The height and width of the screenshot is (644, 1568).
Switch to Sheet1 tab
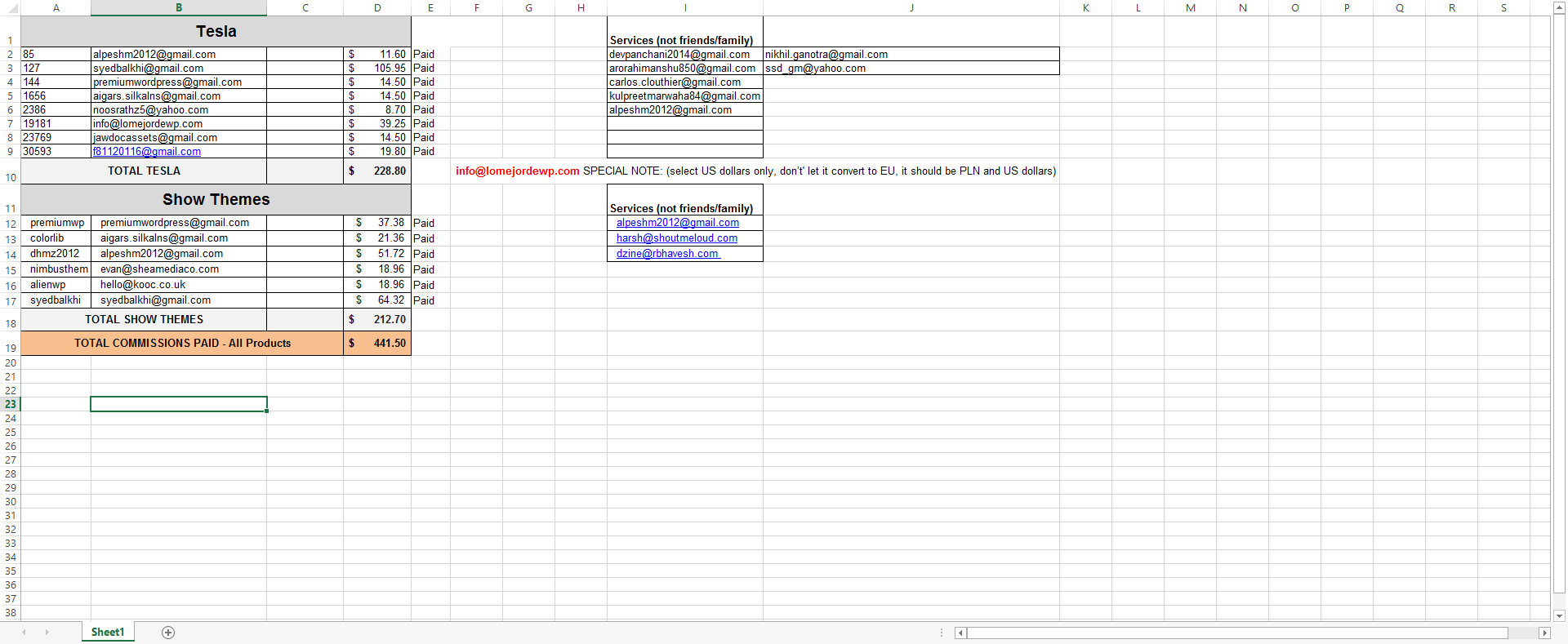click(x=108, y=633)
